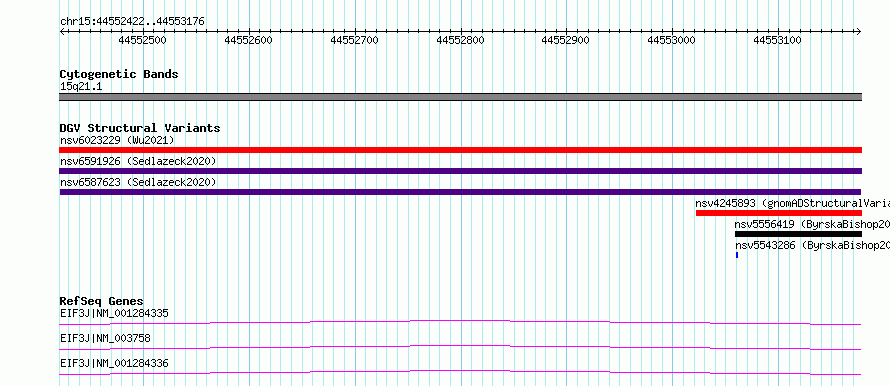The height and width of the screenshot is (386, 890).
Task: Select the magenta NM_003758 intron line
Action: click(x=460, y=347)
